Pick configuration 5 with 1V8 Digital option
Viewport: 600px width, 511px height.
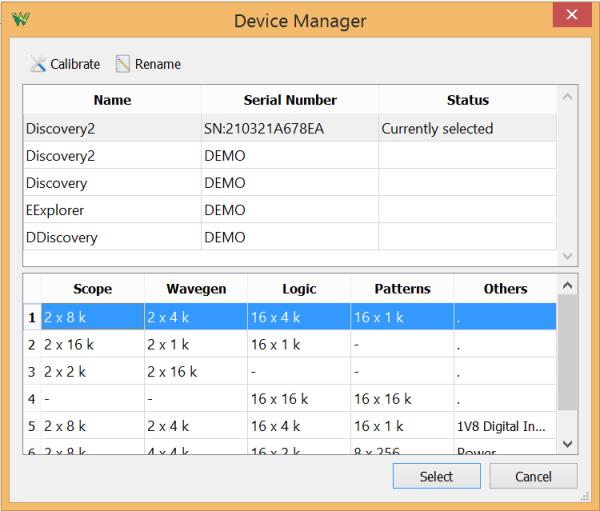pos(504,426)
